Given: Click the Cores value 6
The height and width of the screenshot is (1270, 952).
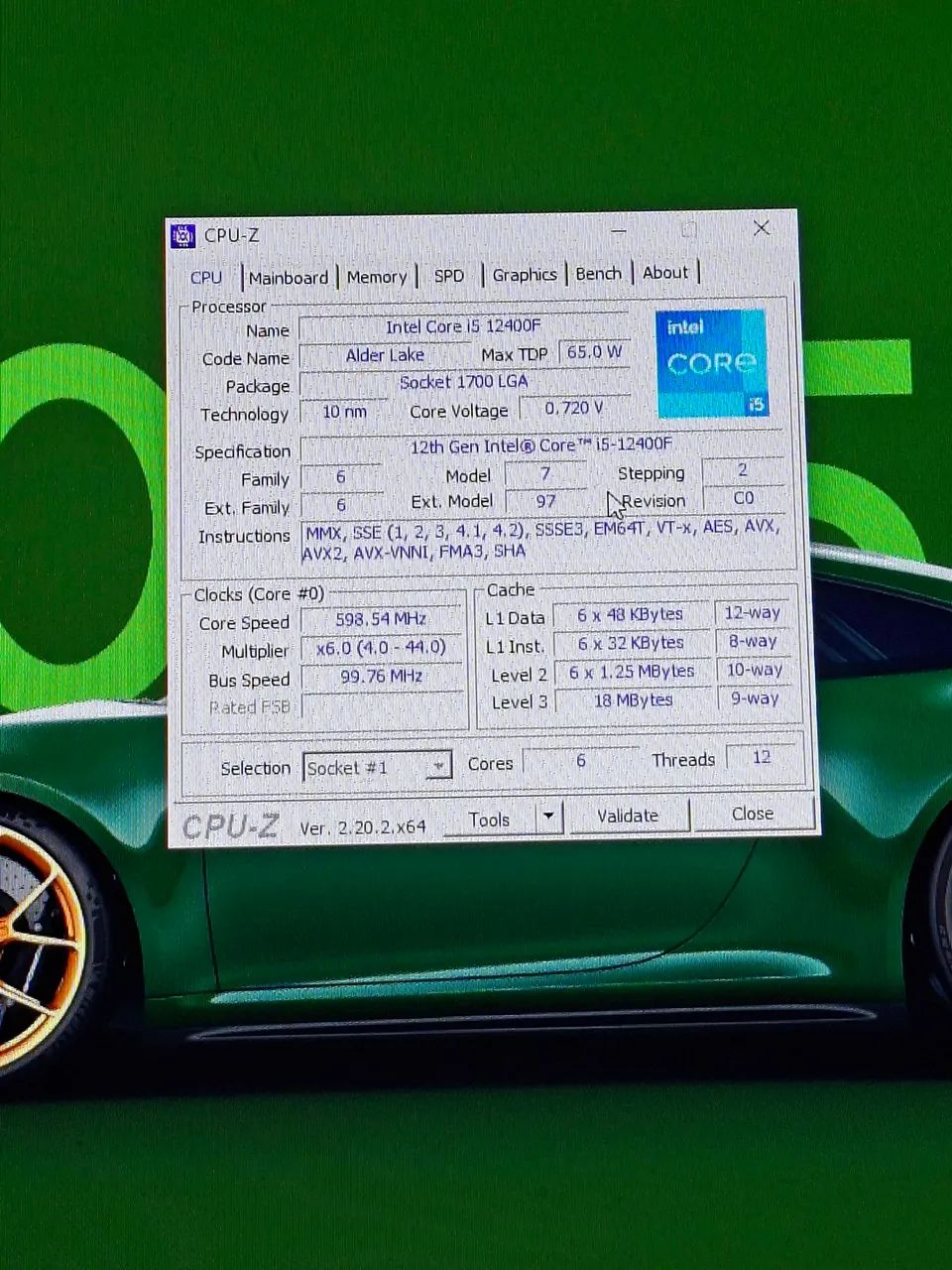Looking at the screenshot, I should click(581, 761).
